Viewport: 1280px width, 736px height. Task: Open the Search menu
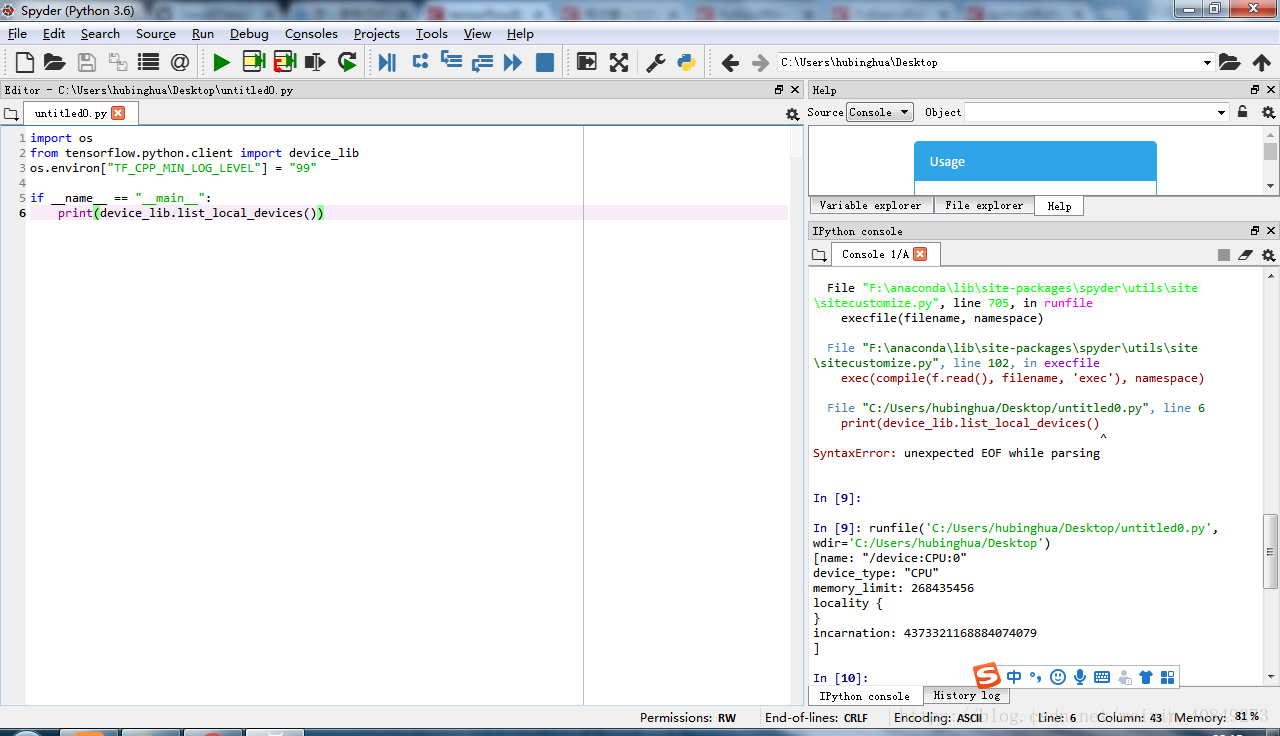[x=100, y=34]
